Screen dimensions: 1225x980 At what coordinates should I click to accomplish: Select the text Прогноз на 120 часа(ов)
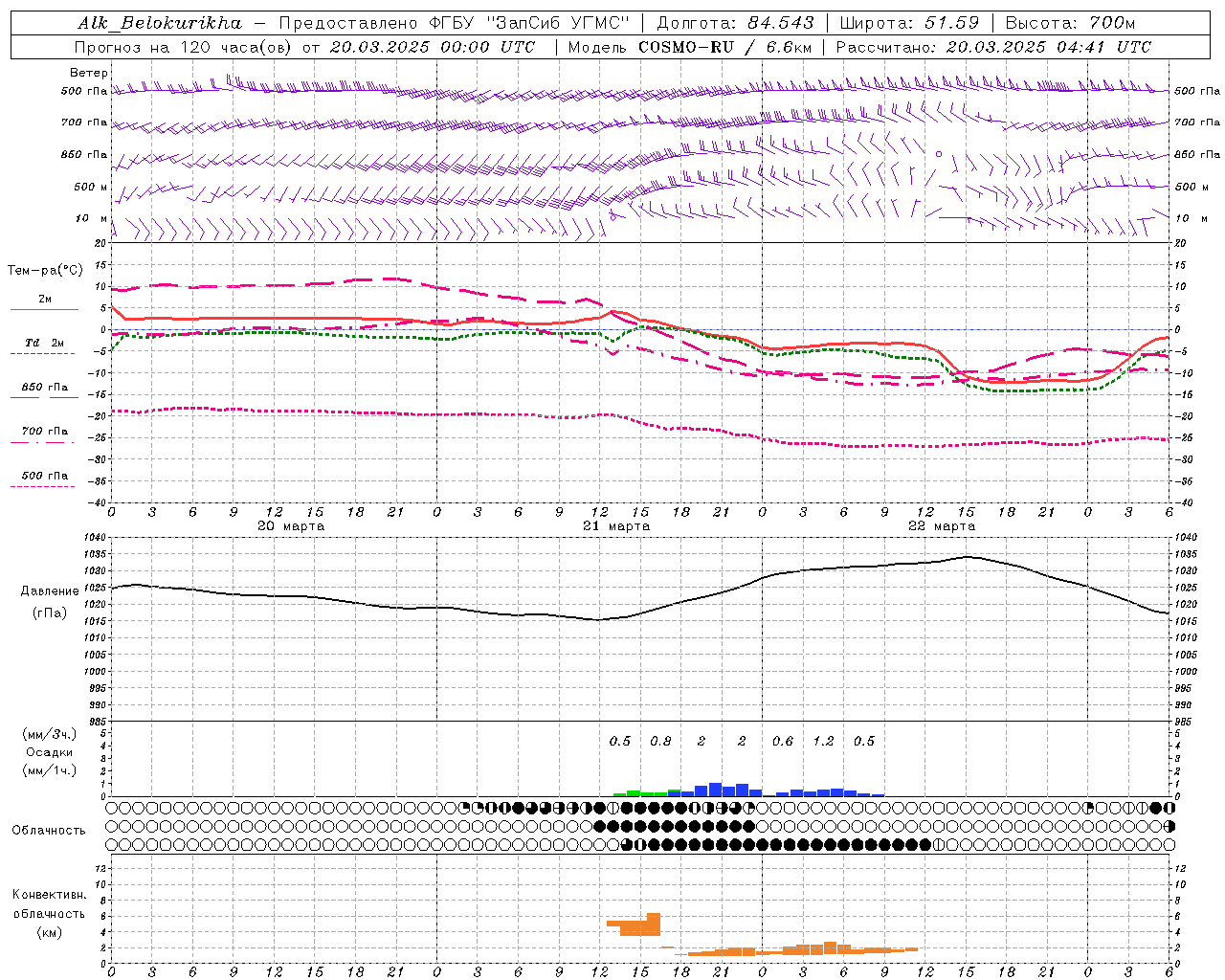click(x=184, y=47)
